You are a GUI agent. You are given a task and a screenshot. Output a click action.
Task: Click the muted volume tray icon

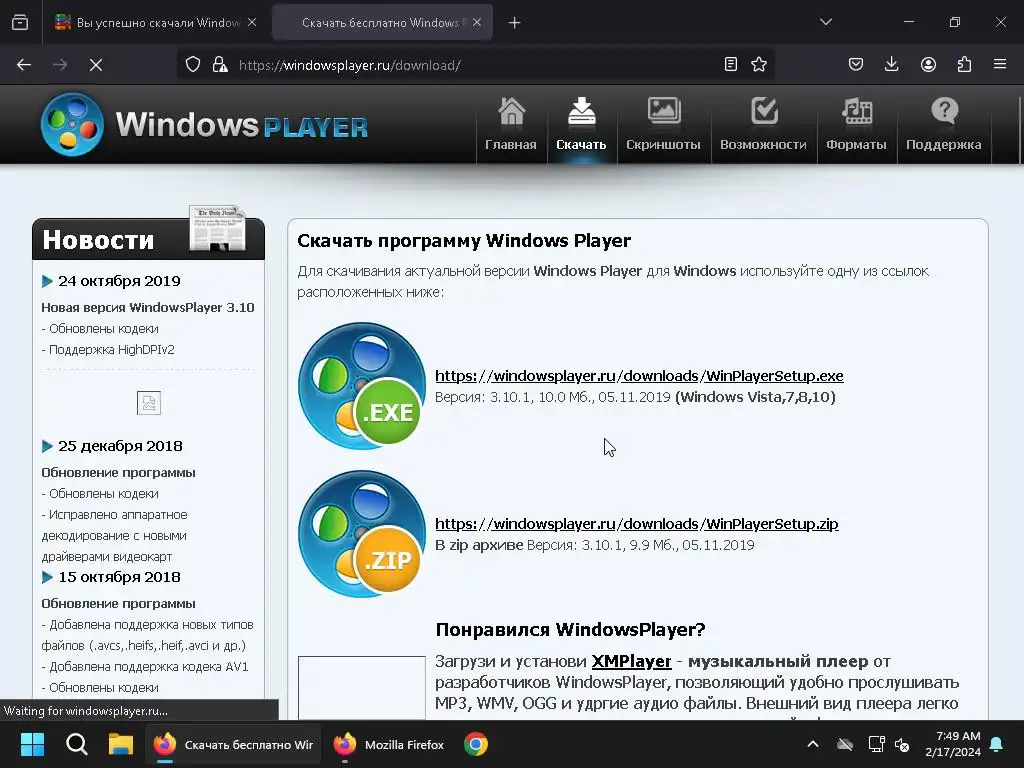point(902,744)
